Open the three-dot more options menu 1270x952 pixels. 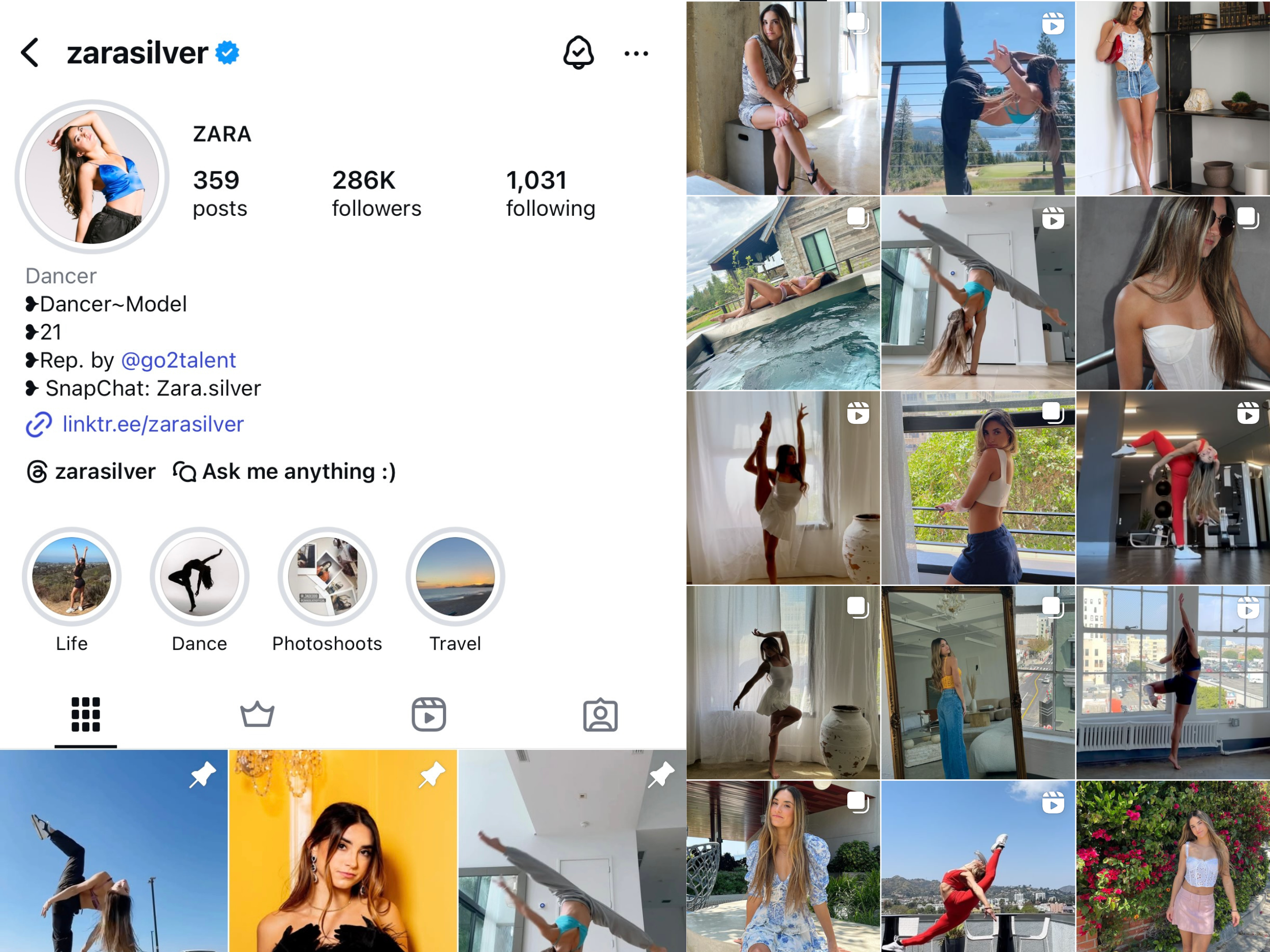(x=636, y=53)
